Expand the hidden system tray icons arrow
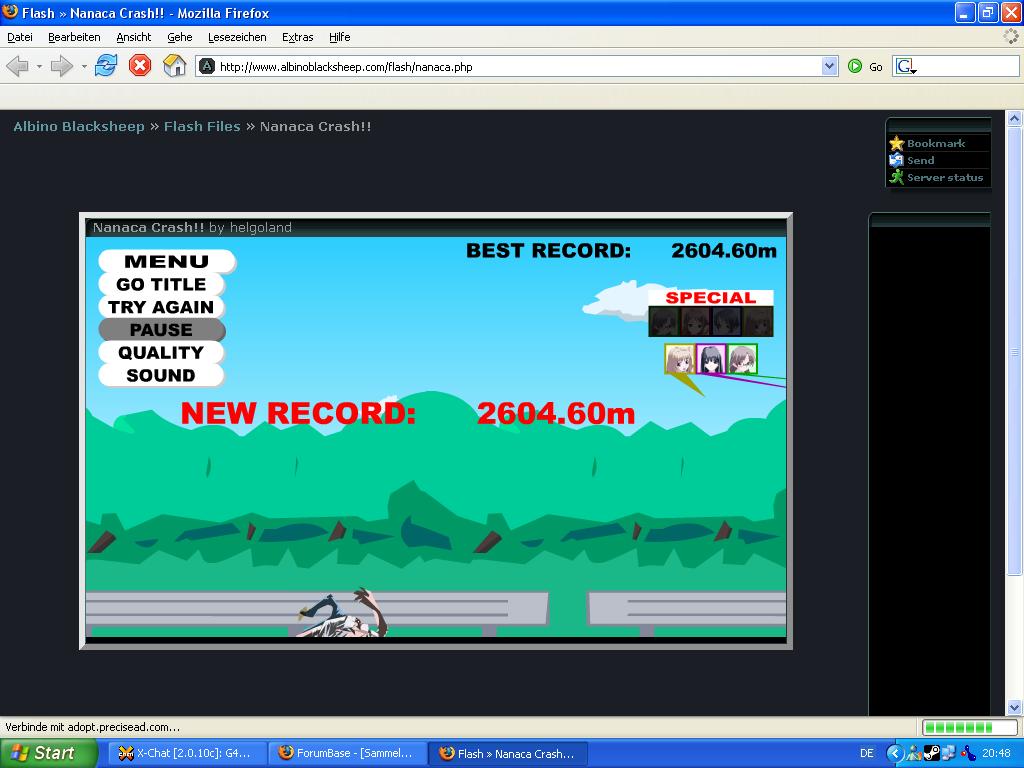This screenshot has height=768, width=1024. coord(895,753)
